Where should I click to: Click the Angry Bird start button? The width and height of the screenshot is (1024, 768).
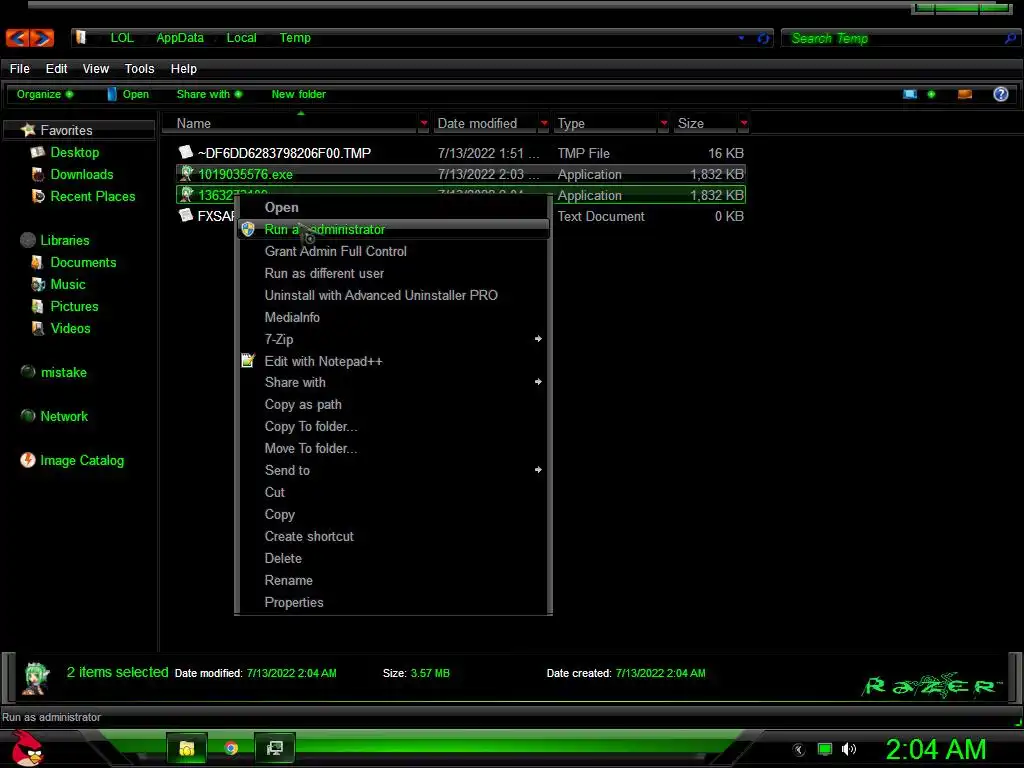click(27, 748)
